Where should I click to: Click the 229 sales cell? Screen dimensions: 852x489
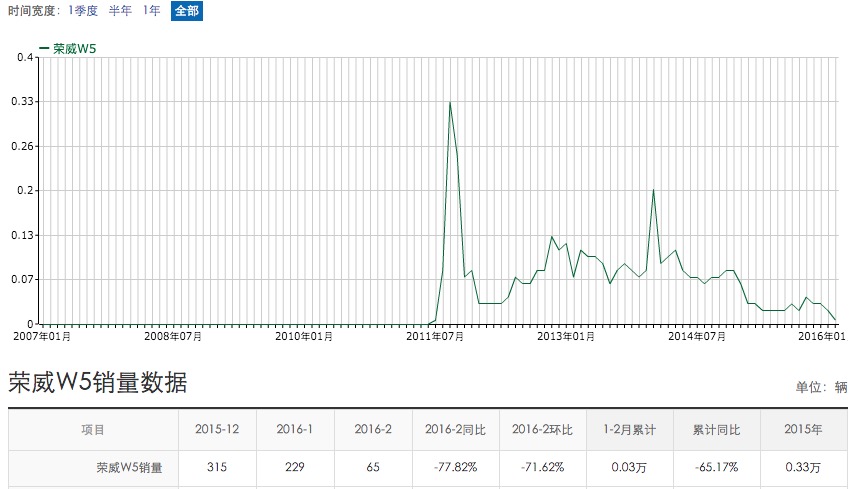295,467
